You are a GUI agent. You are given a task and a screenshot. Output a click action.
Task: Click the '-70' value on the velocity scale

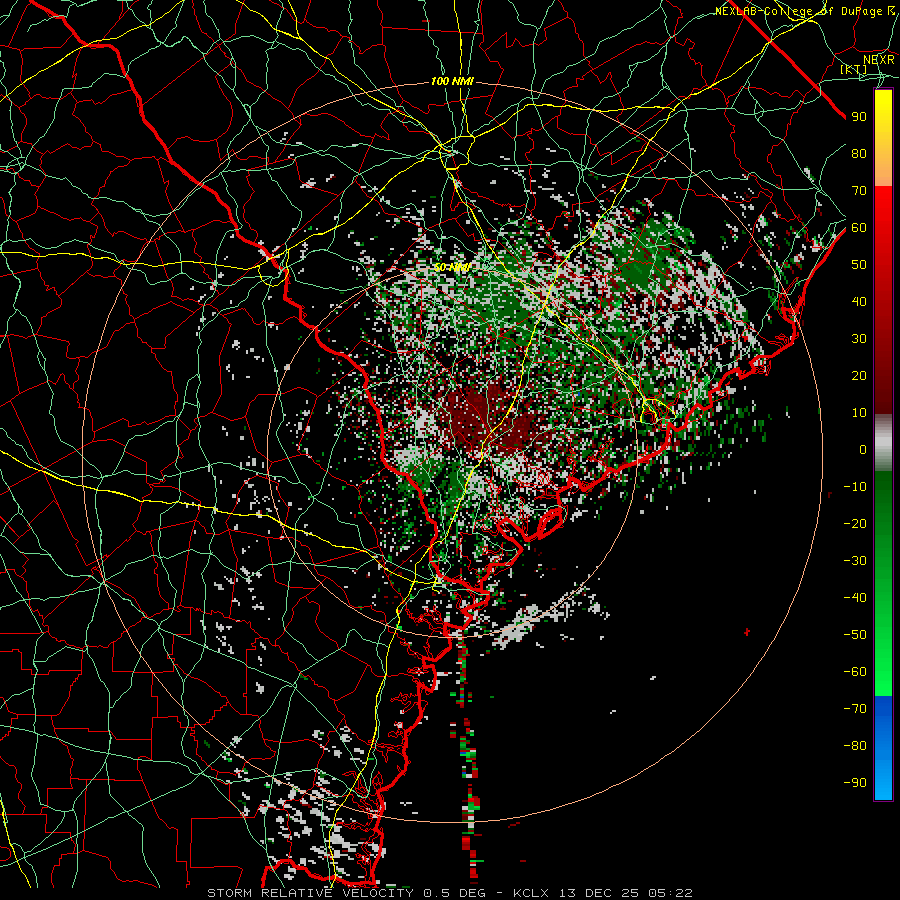tap(855, 709)
